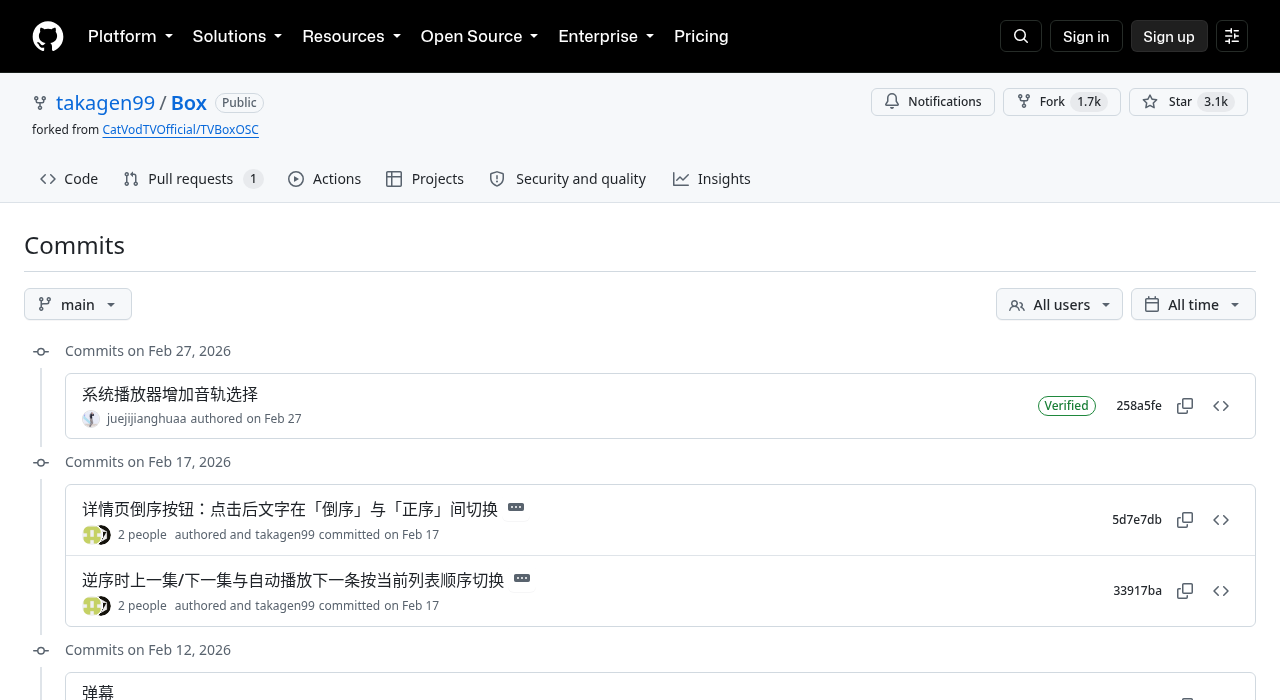Browse repository at commit 5d7e7db

tap(1221, 520)
